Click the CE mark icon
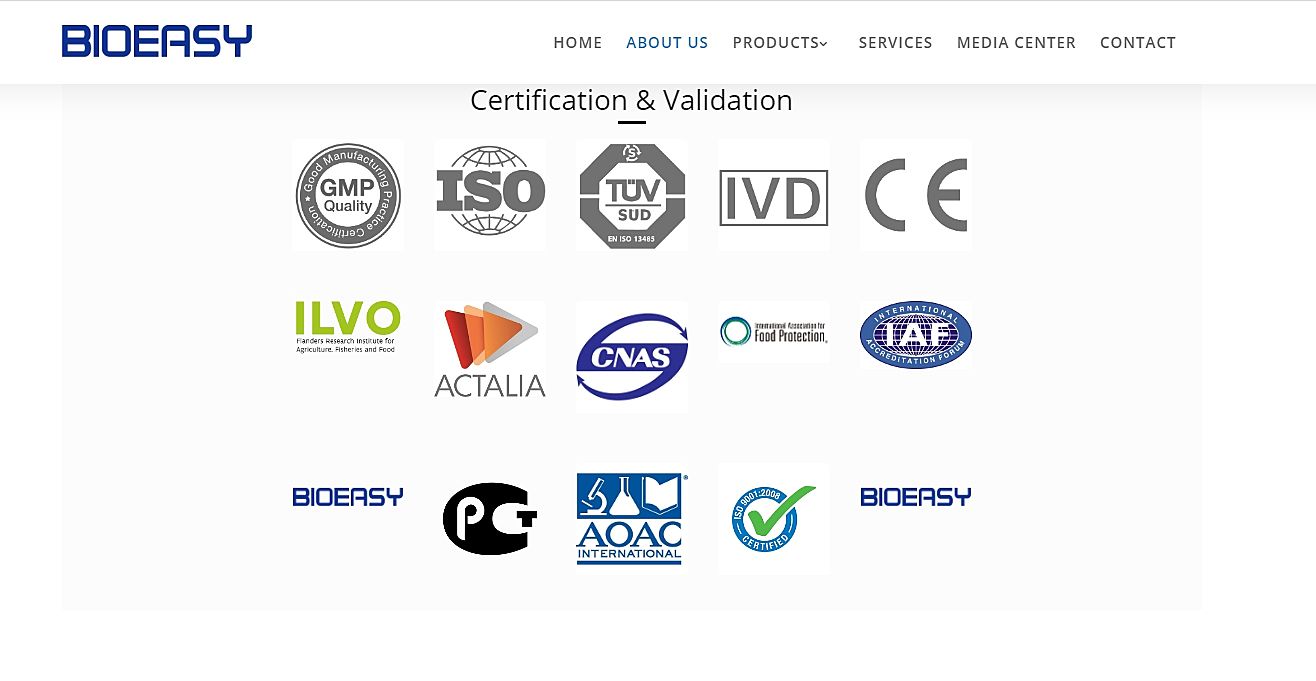The height and width of the screenshot is (681, 1316). pos(915,195)
